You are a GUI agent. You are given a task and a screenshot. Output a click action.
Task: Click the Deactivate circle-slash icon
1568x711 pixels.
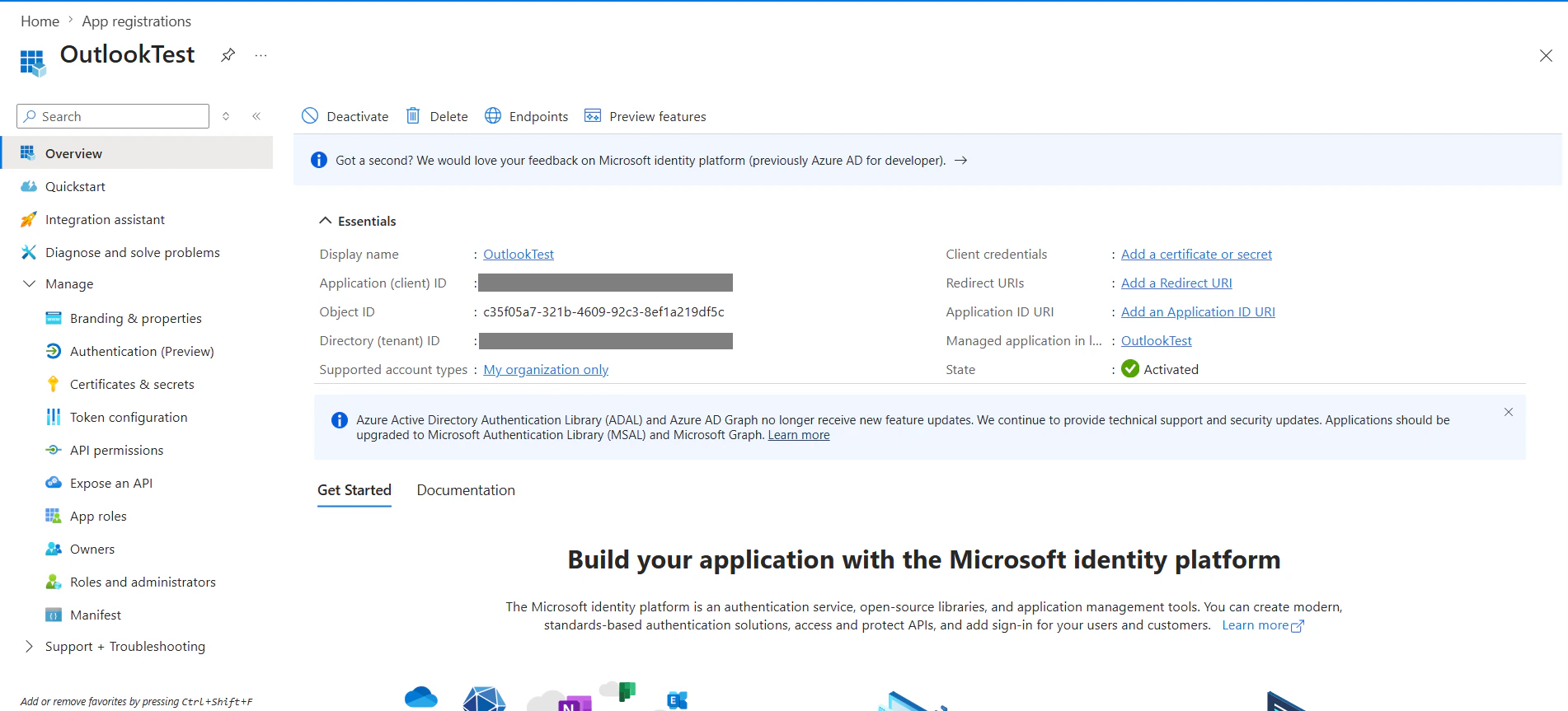click(310, 115)
